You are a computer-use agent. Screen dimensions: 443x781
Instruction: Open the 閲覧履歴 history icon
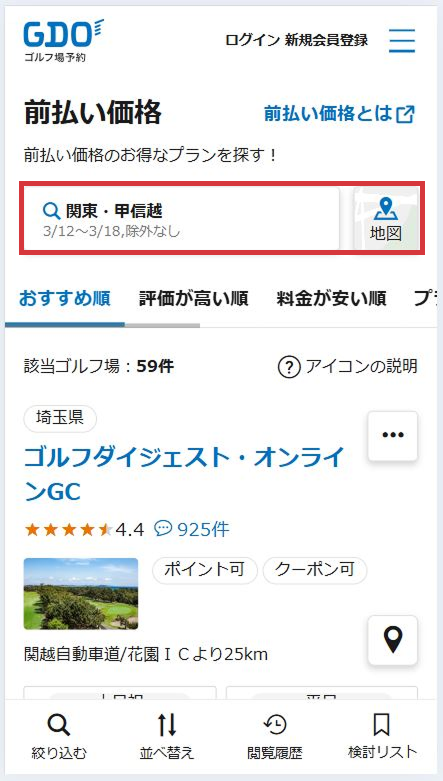[x=275, y=725]
